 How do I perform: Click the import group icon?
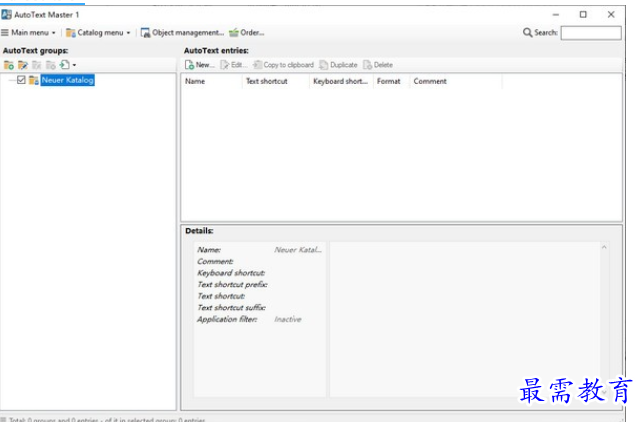coord(65,65)
